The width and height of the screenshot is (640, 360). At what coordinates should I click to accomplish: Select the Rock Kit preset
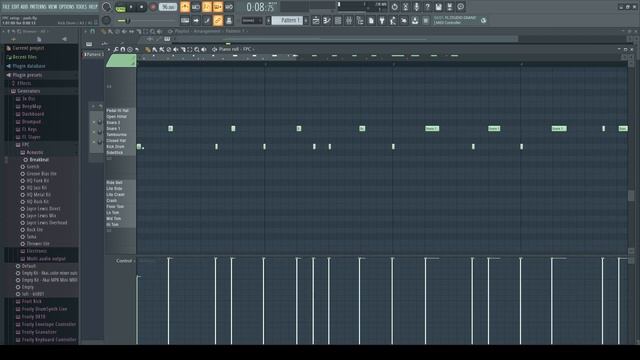(34, 230)
